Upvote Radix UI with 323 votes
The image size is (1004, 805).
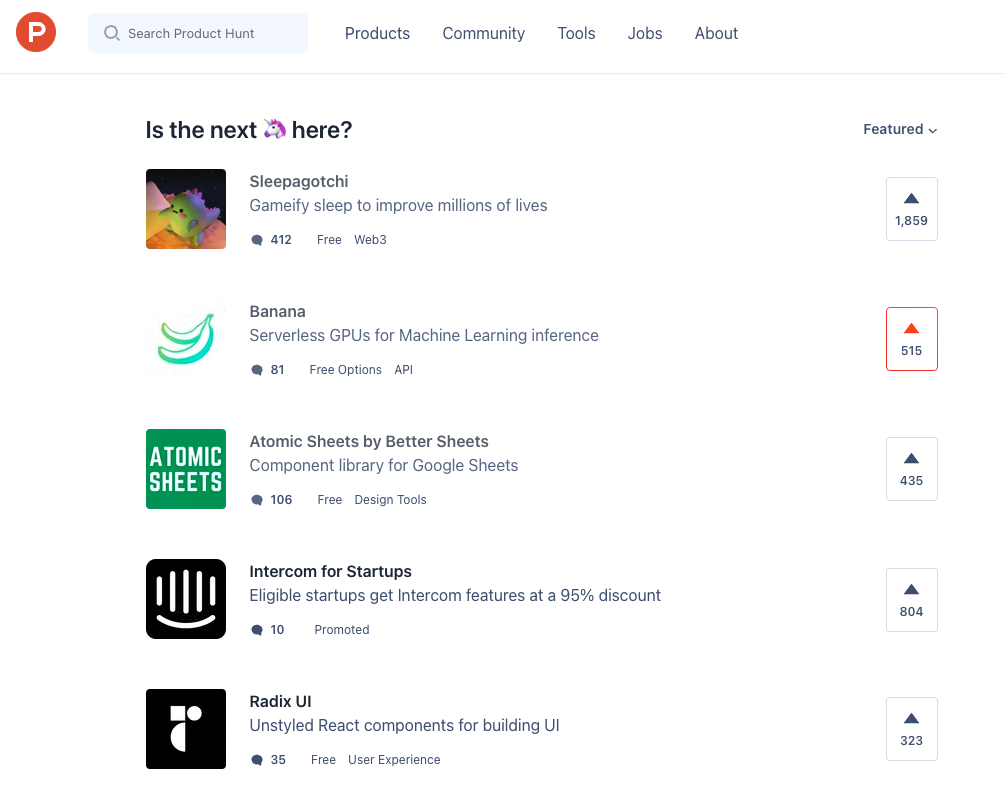pos(911,729)
